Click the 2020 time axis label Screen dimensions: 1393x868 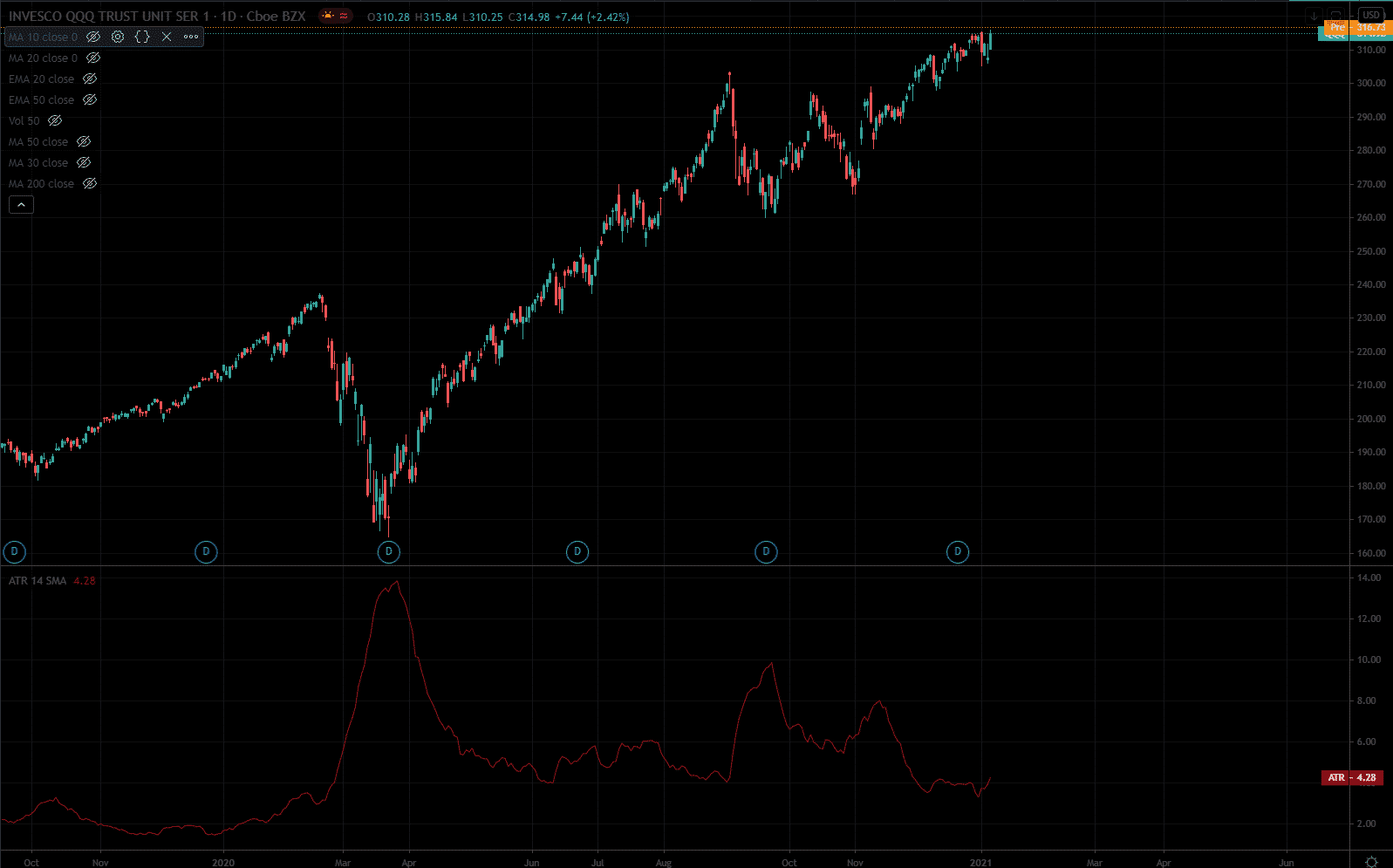click(x=223, y=863)
